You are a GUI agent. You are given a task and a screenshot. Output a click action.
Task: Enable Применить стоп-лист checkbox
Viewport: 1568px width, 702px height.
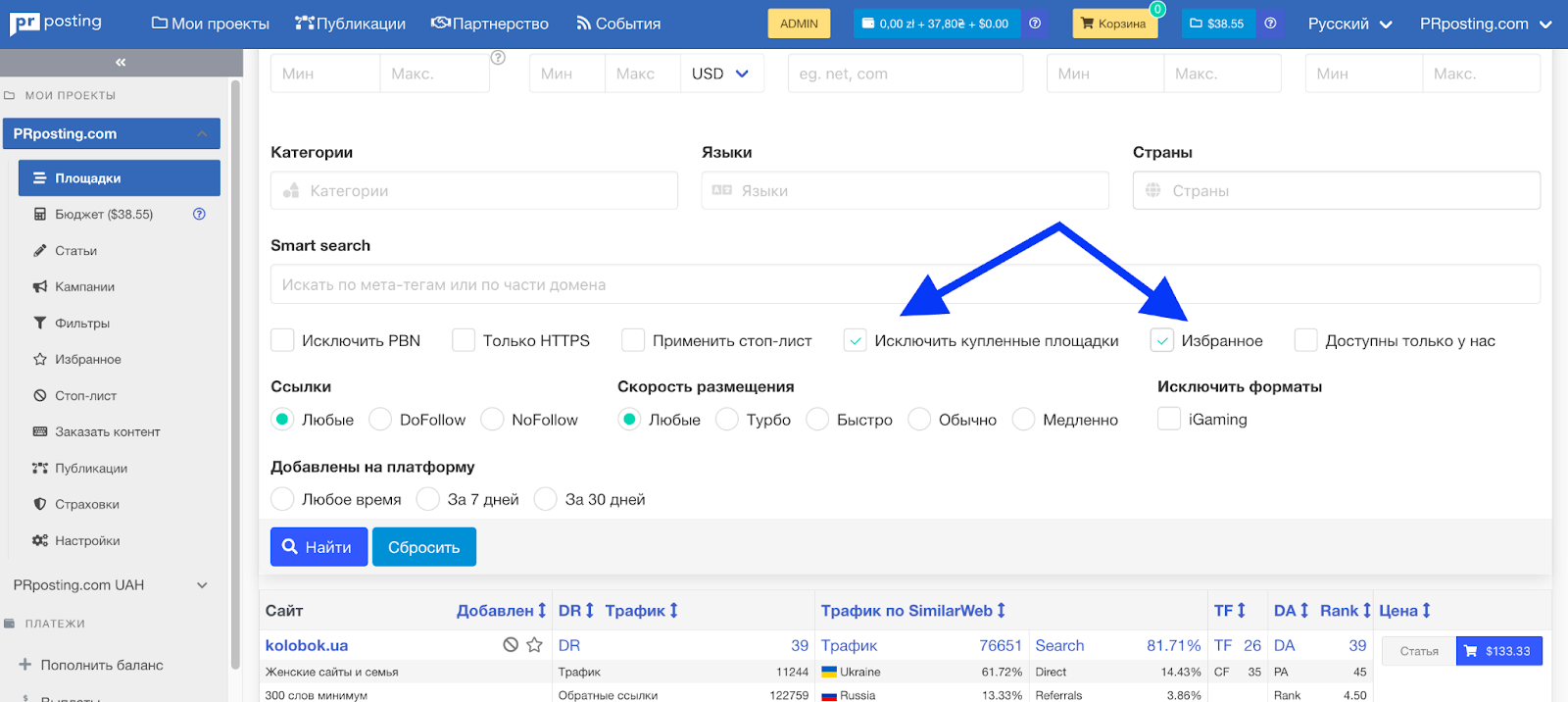coord(633,340)
